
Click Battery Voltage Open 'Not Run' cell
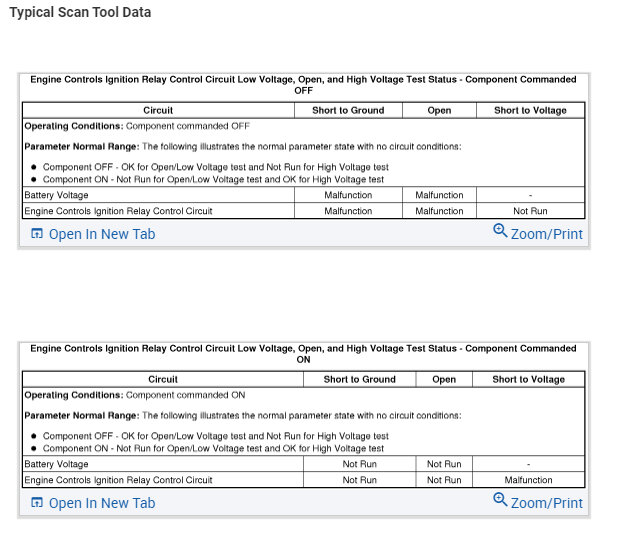(x=444, y=464)
